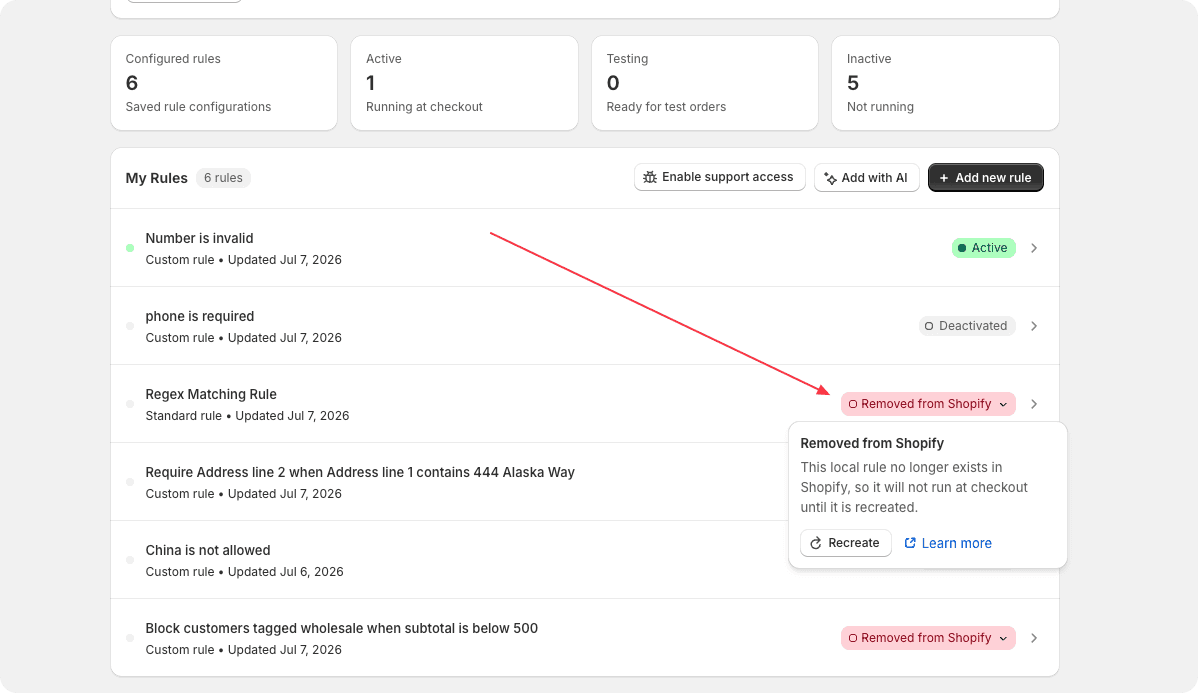
Task: Expand Removed from Shopify dropdown for wholesale rule
Action: [928, 638]
